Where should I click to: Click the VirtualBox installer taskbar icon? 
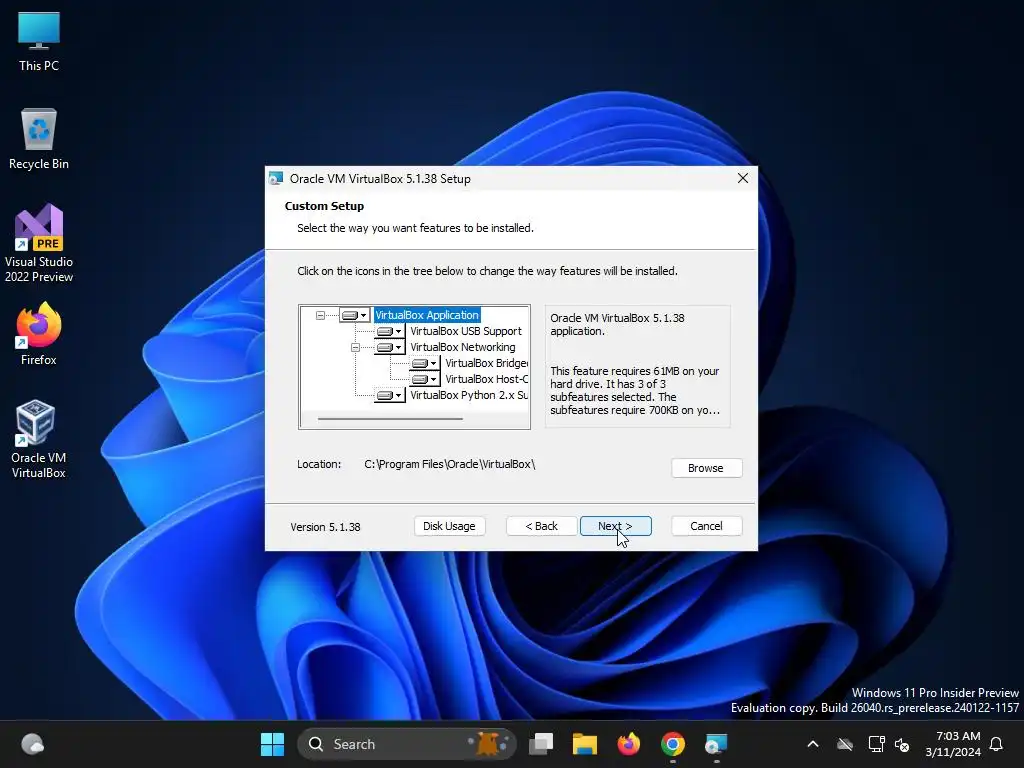716,744
